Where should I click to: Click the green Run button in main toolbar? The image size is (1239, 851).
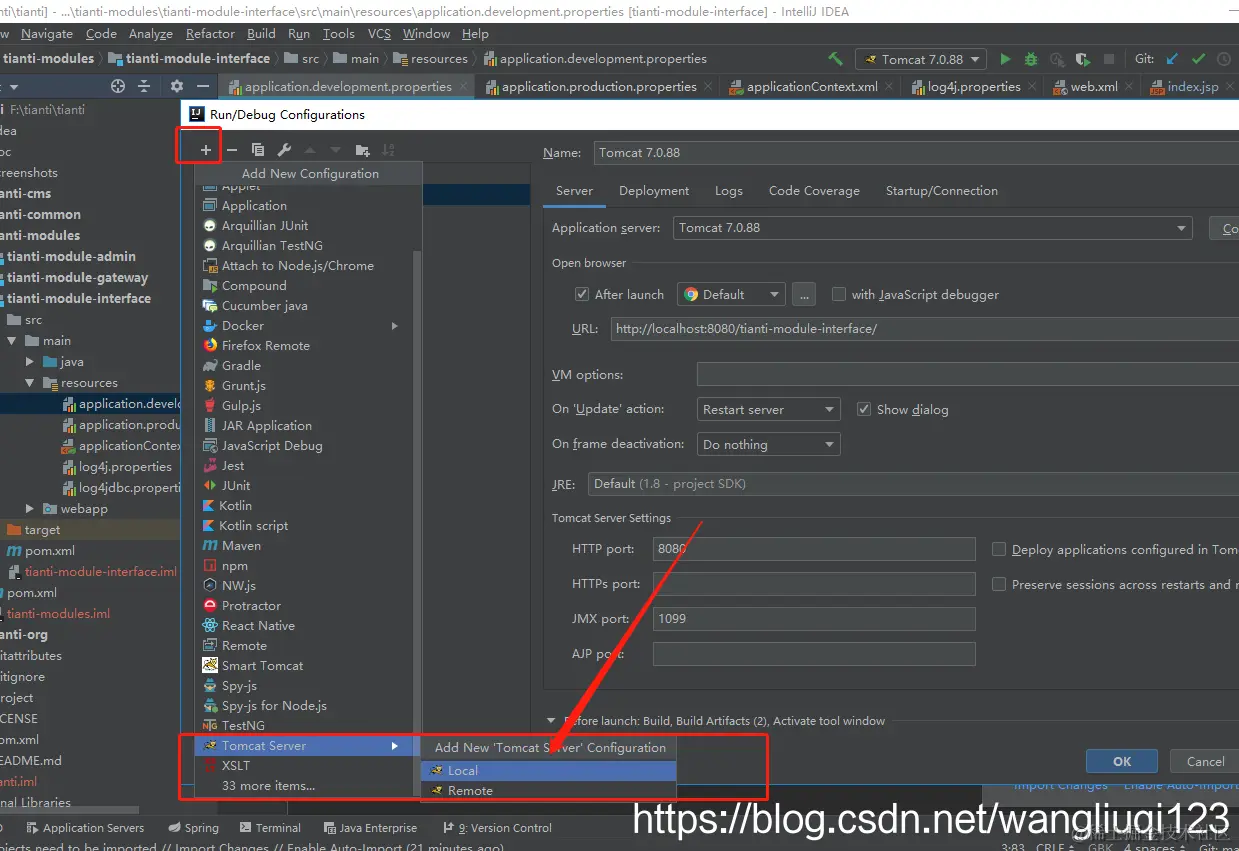[1006, 59]
